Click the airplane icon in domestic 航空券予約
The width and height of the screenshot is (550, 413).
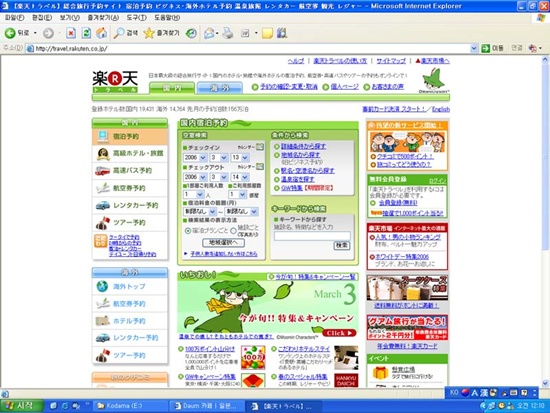point(103,188)
